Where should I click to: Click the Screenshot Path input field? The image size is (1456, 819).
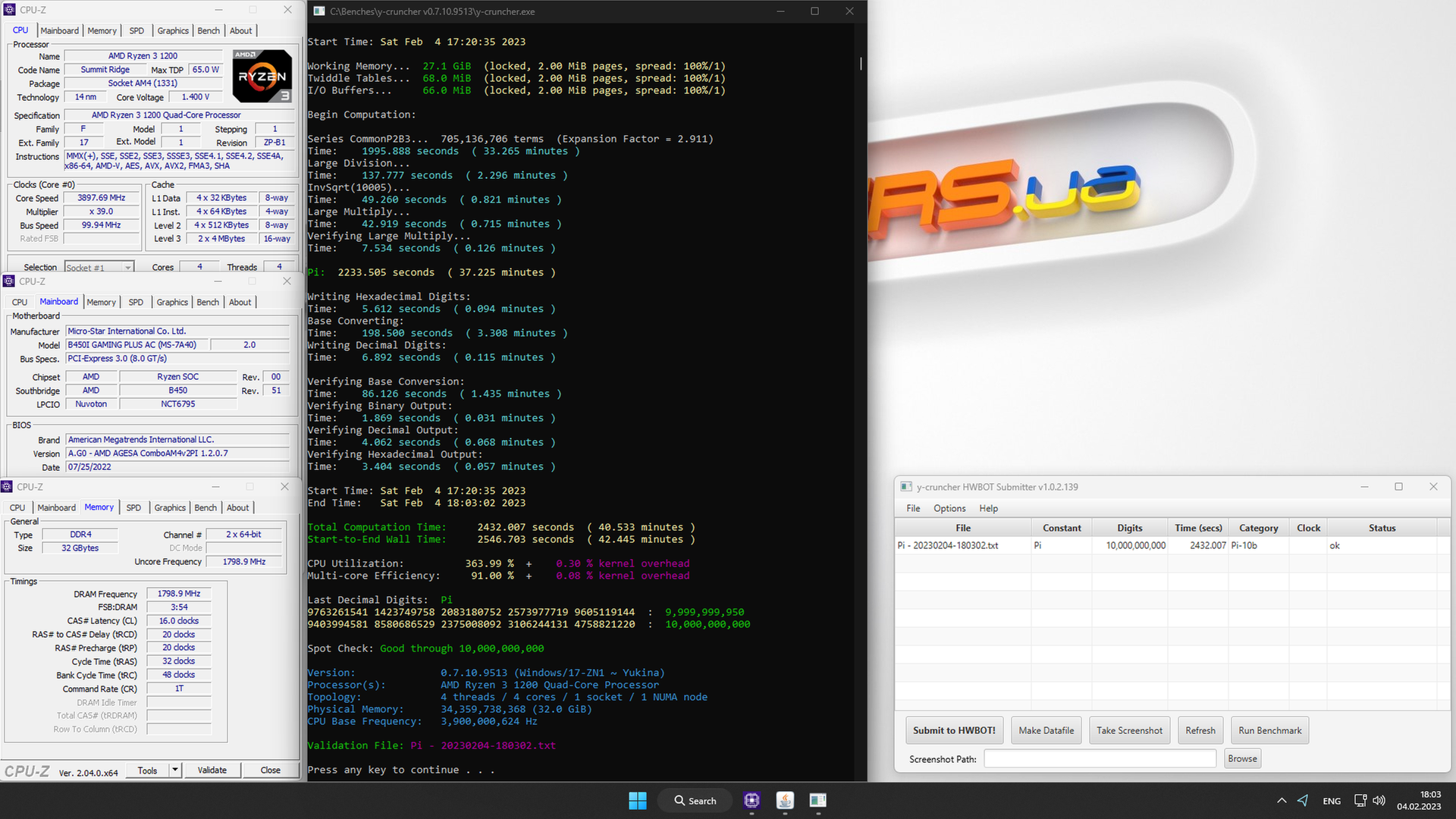tap(1100, 758)
